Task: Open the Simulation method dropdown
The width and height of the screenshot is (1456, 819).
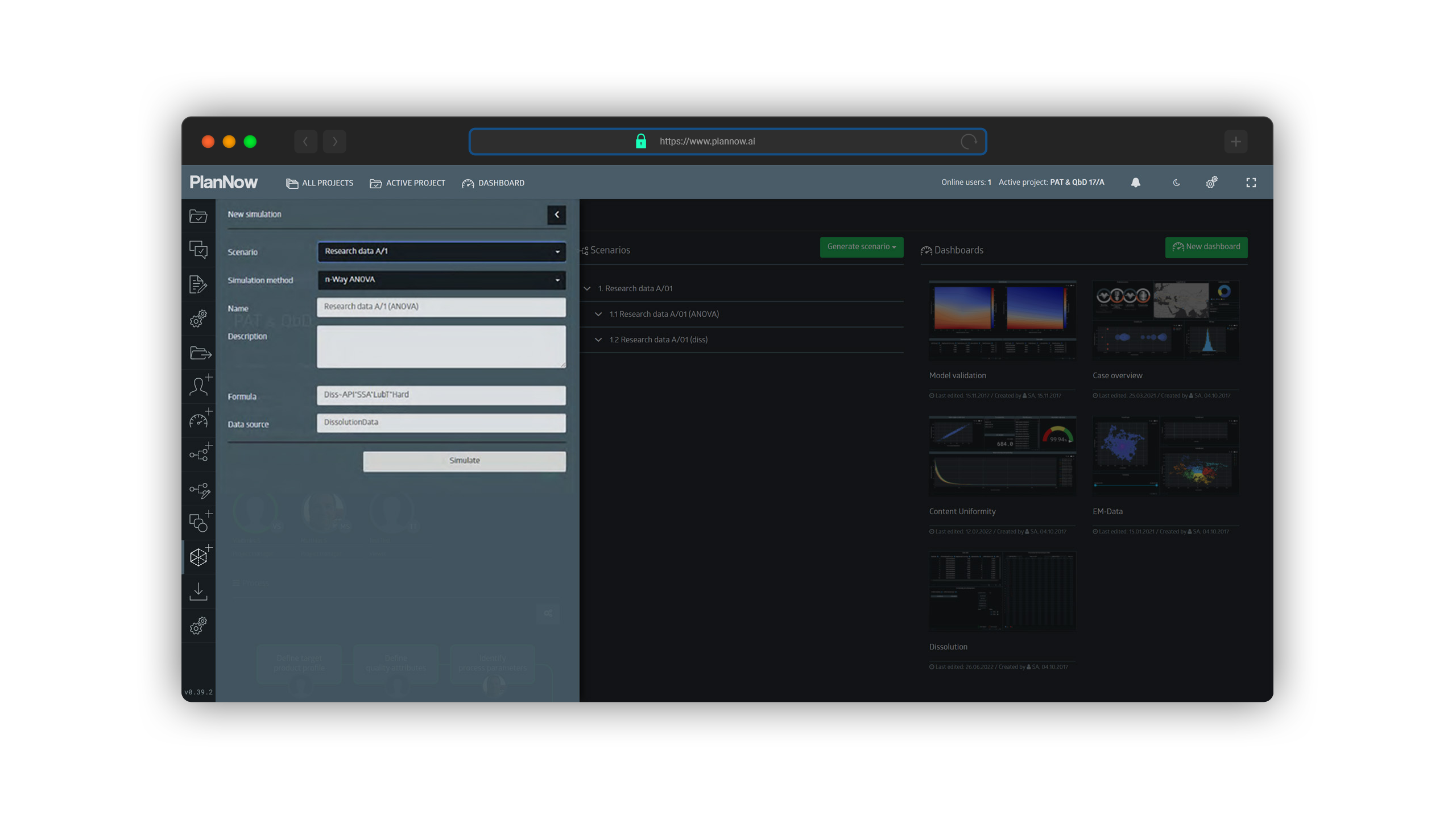Action: click(441, 280)
